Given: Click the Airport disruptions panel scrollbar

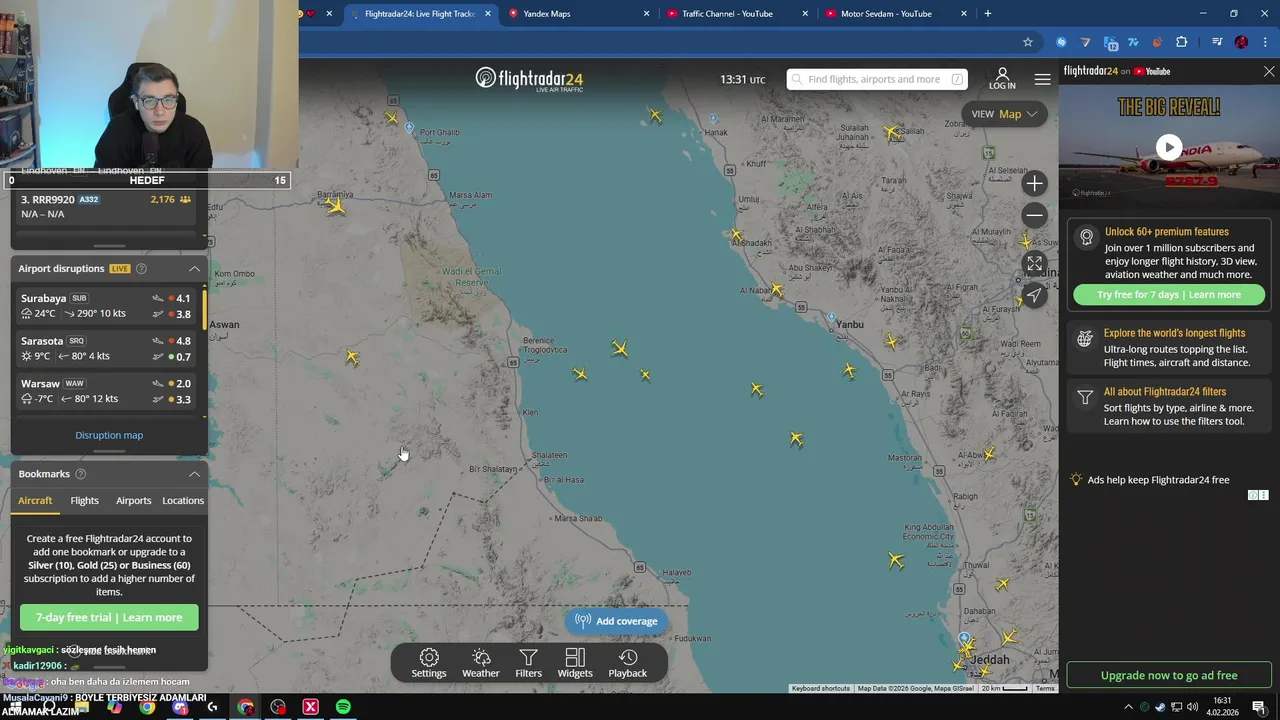Looking at the screenshot, I should point(205,308).
